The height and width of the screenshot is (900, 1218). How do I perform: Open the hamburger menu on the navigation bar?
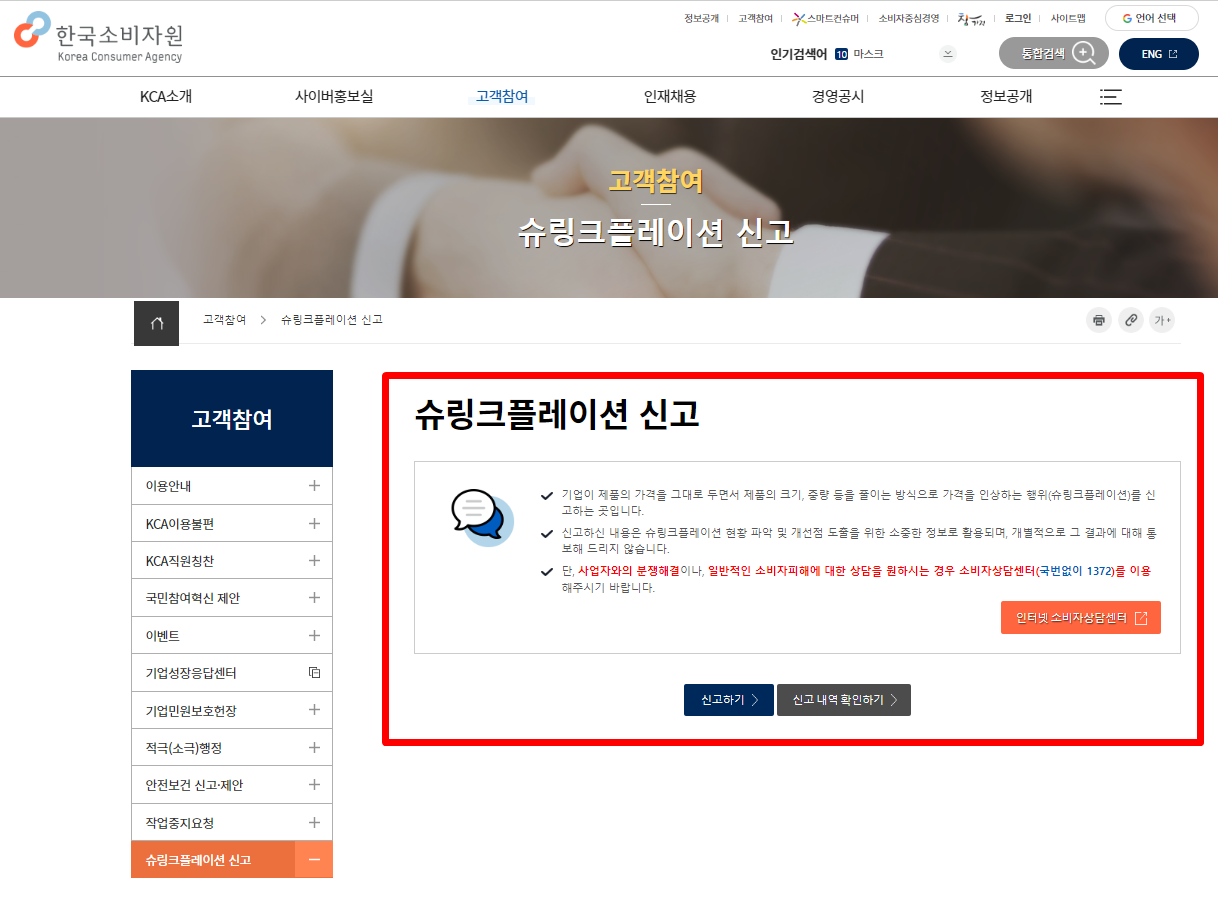(x=1110, y=97)
